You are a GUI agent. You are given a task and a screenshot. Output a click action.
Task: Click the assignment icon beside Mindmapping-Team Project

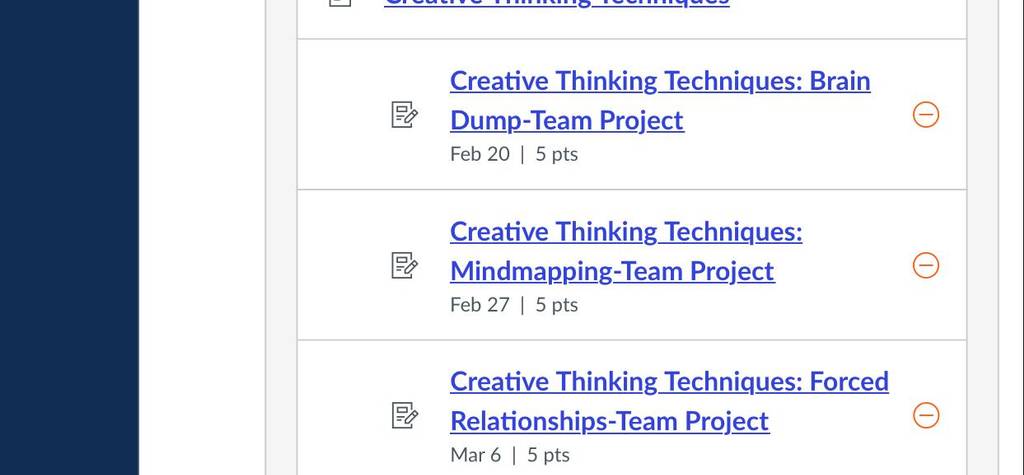(x=404, y=266)
